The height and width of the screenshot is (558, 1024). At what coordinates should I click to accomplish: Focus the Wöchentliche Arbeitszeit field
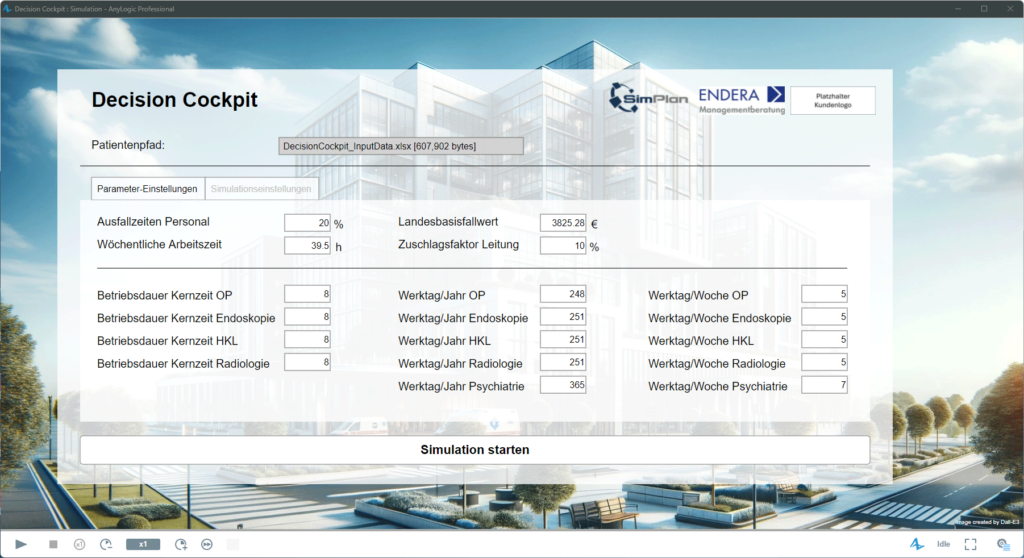pyautogui.click(x=307, y=246)
